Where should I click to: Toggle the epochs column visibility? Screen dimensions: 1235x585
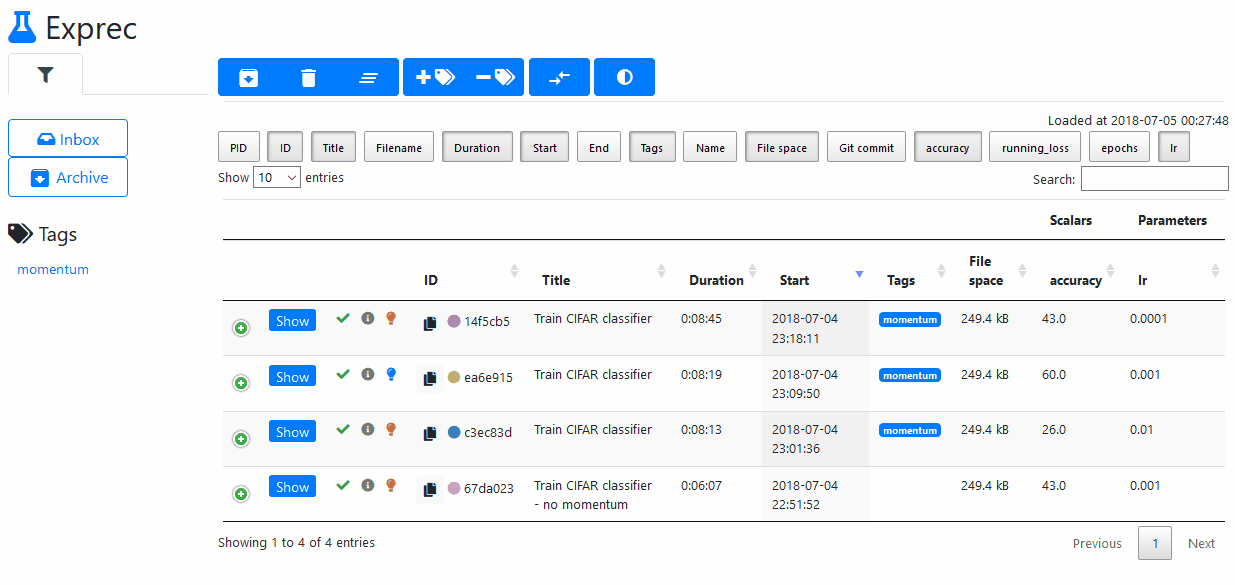(x=1120, y=148)
